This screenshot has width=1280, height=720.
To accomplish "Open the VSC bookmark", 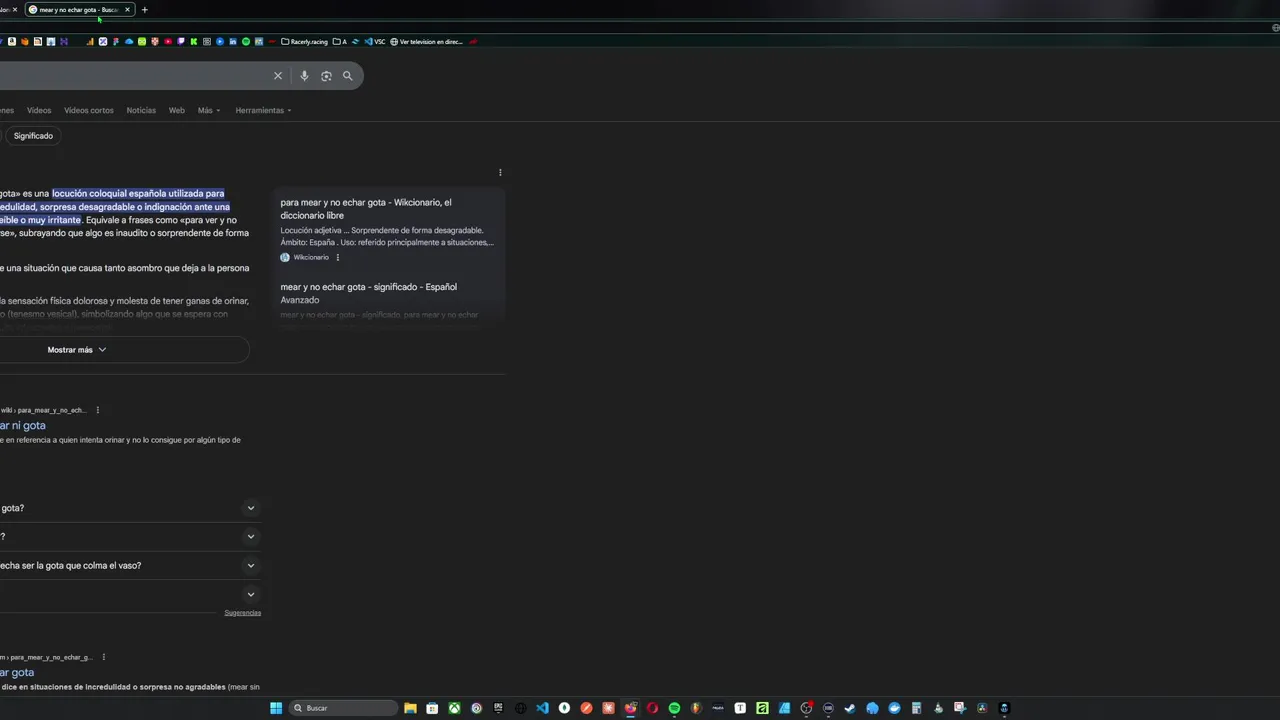I will pos(375,42).
